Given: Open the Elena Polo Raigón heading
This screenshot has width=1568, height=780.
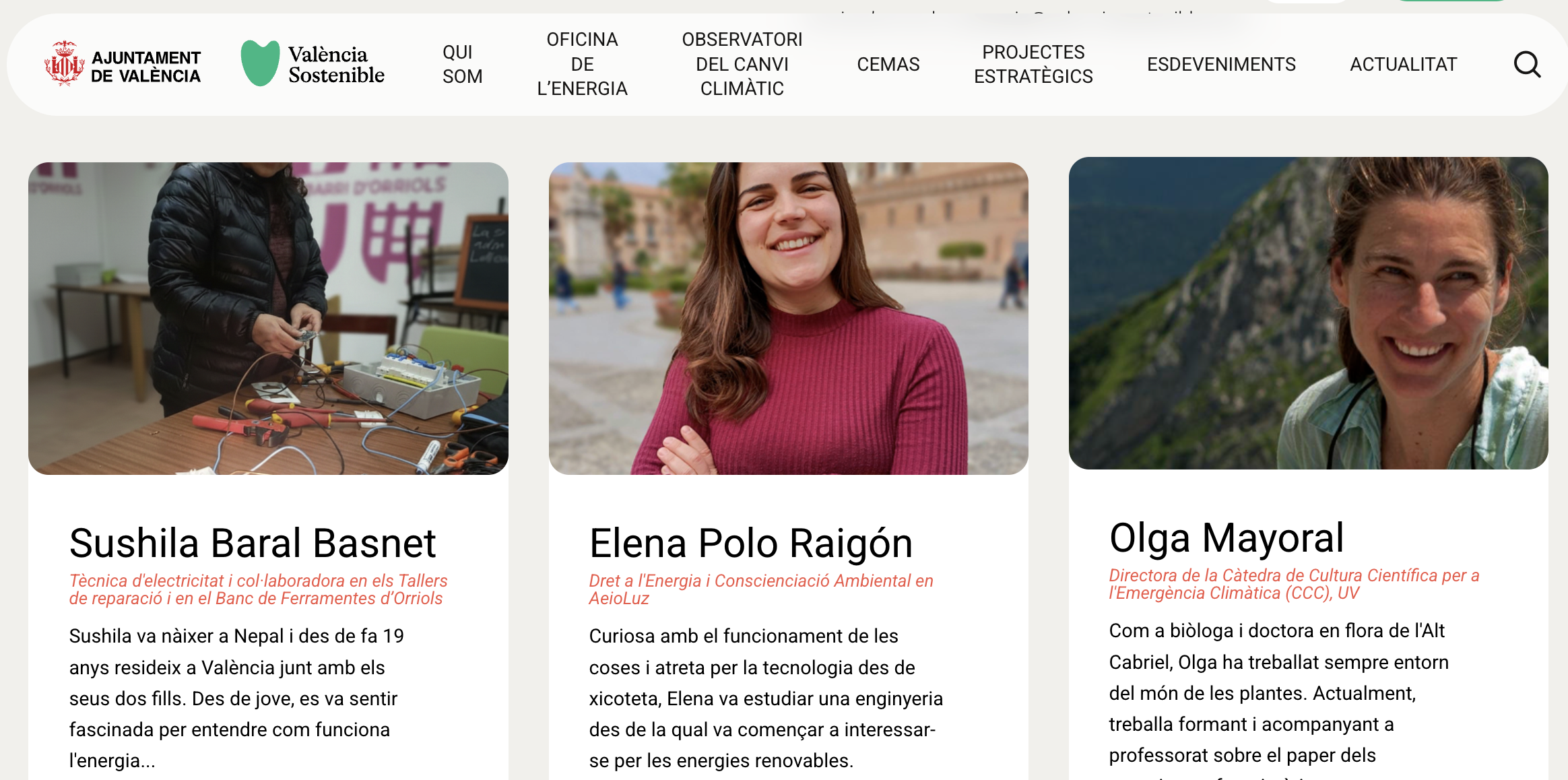Looking at the screenshot, I should pos(750,543).
